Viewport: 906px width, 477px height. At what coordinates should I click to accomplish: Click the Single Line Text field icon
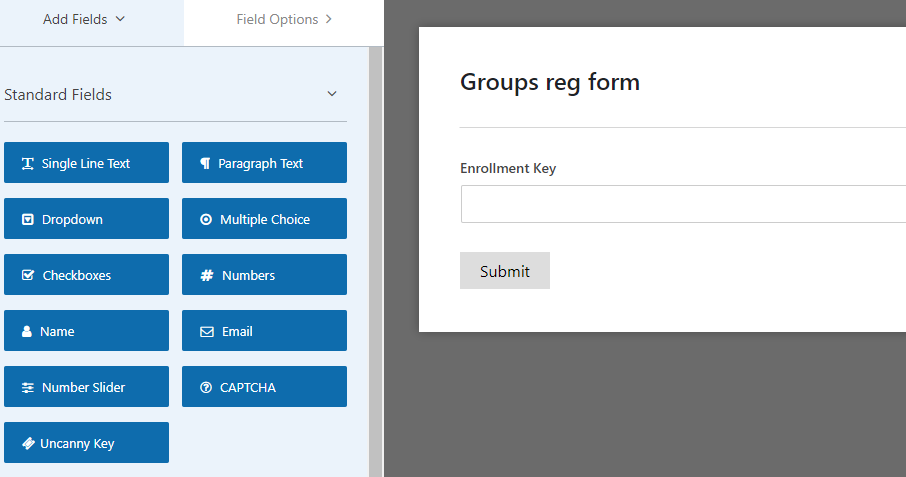tap(28, 163)
